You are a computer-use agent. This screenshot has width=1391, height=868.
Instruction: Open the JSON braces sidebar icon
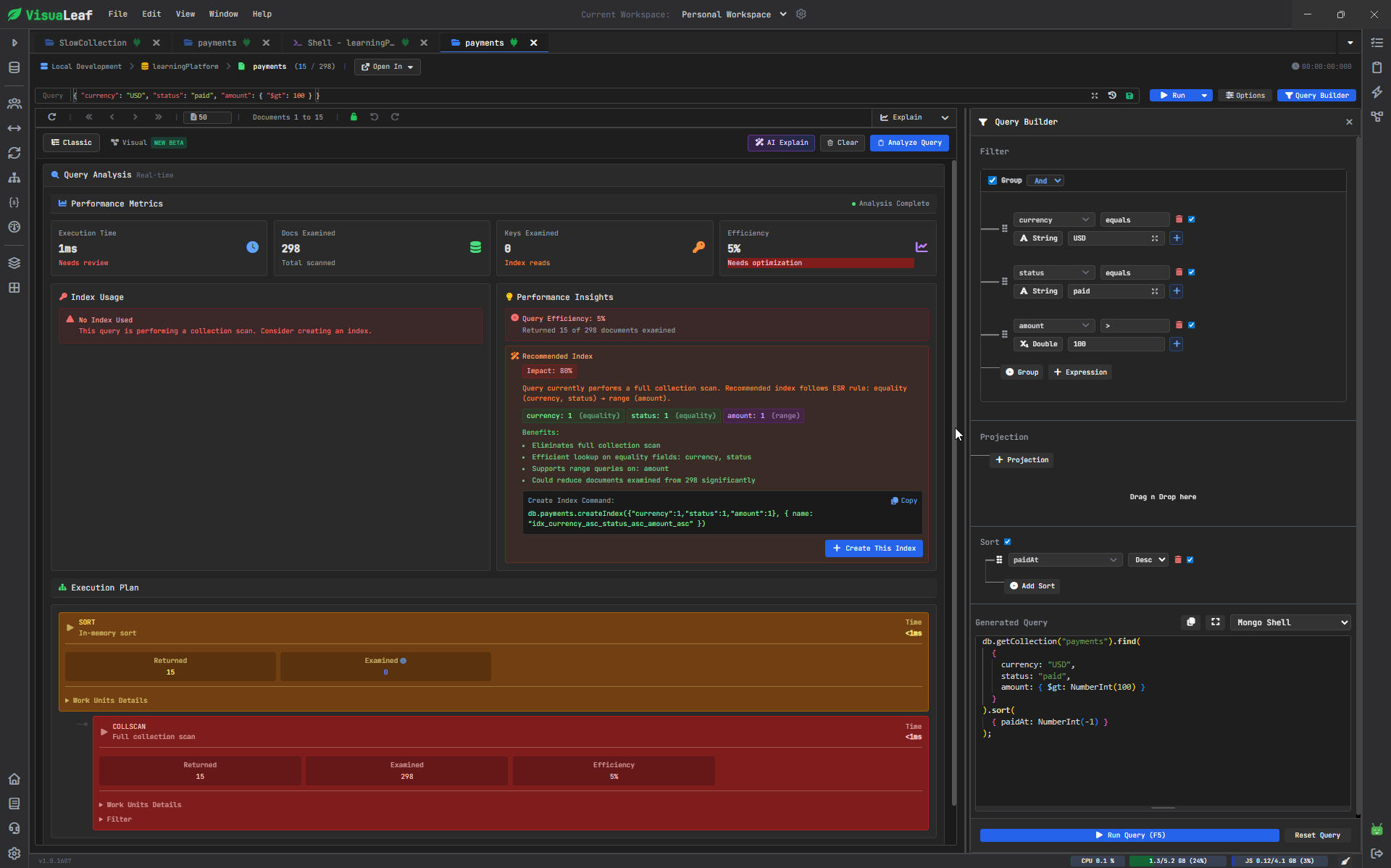point(14,202)
